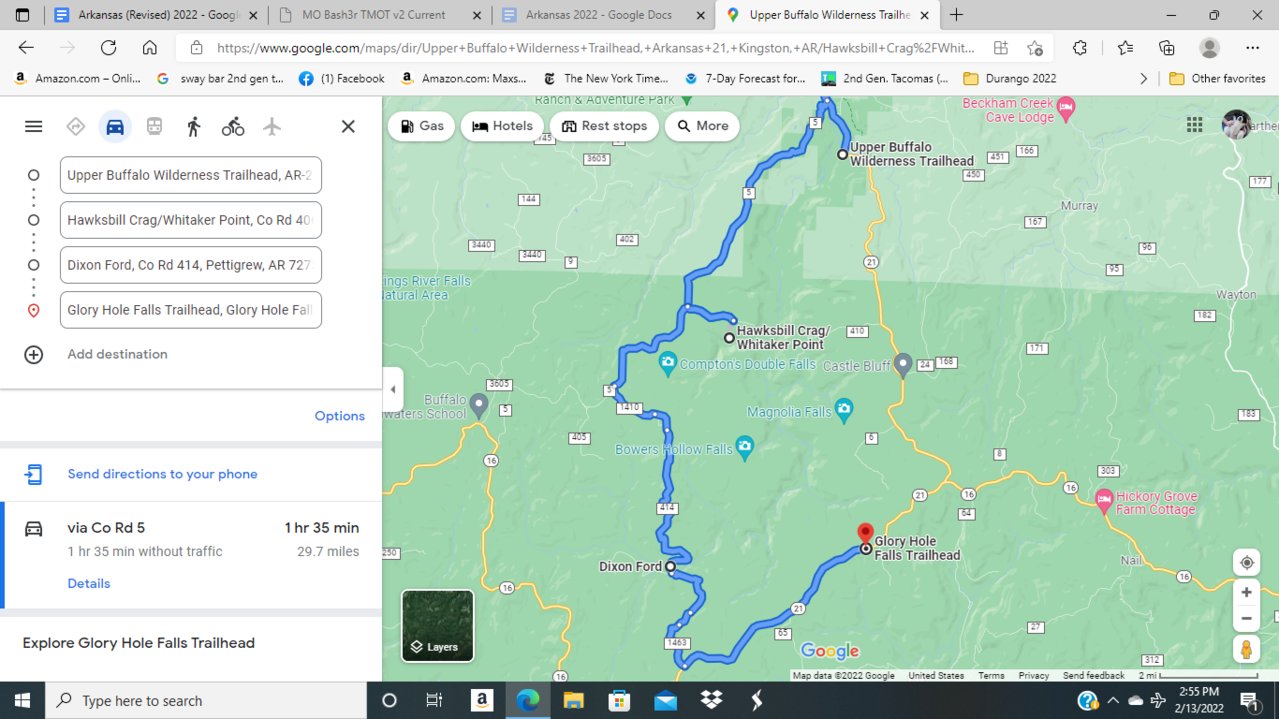The width and height of the screenshot is (1279, 719).
Task: Switch to transit directions mode
Action: click(x=154, y=126)
